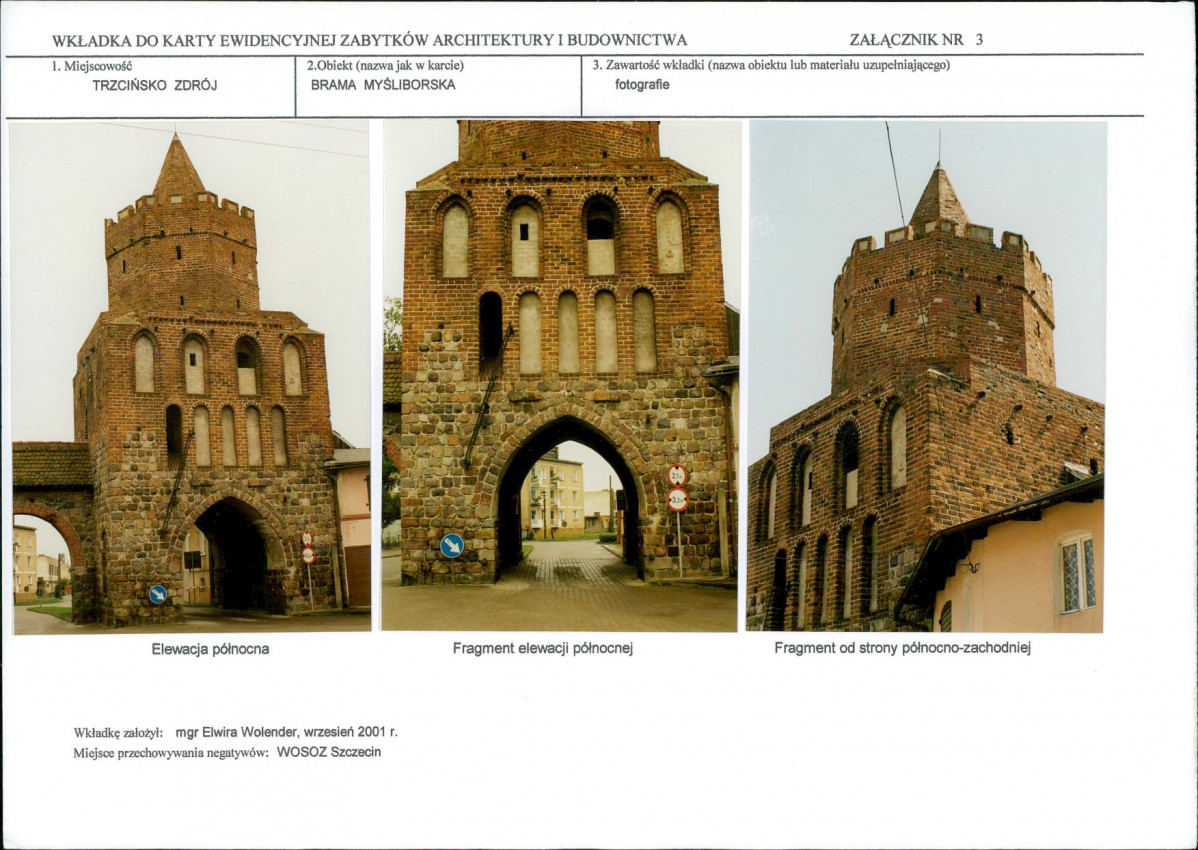The height and width of the screenshot is (850, 1198).
Task: Click the caption 'Fragment elewacji północnej'
Action: point(543,648)
